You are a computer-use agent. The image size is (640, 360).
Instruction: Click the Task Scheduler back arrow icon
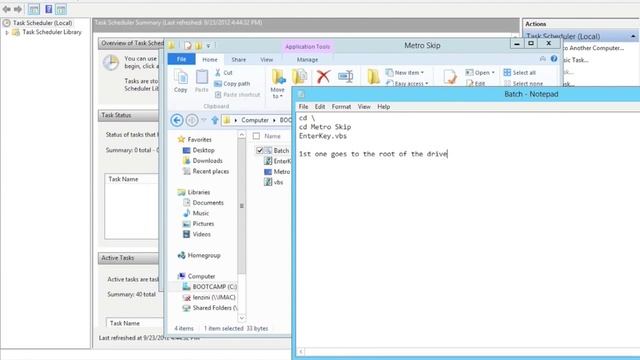[7, 9]
